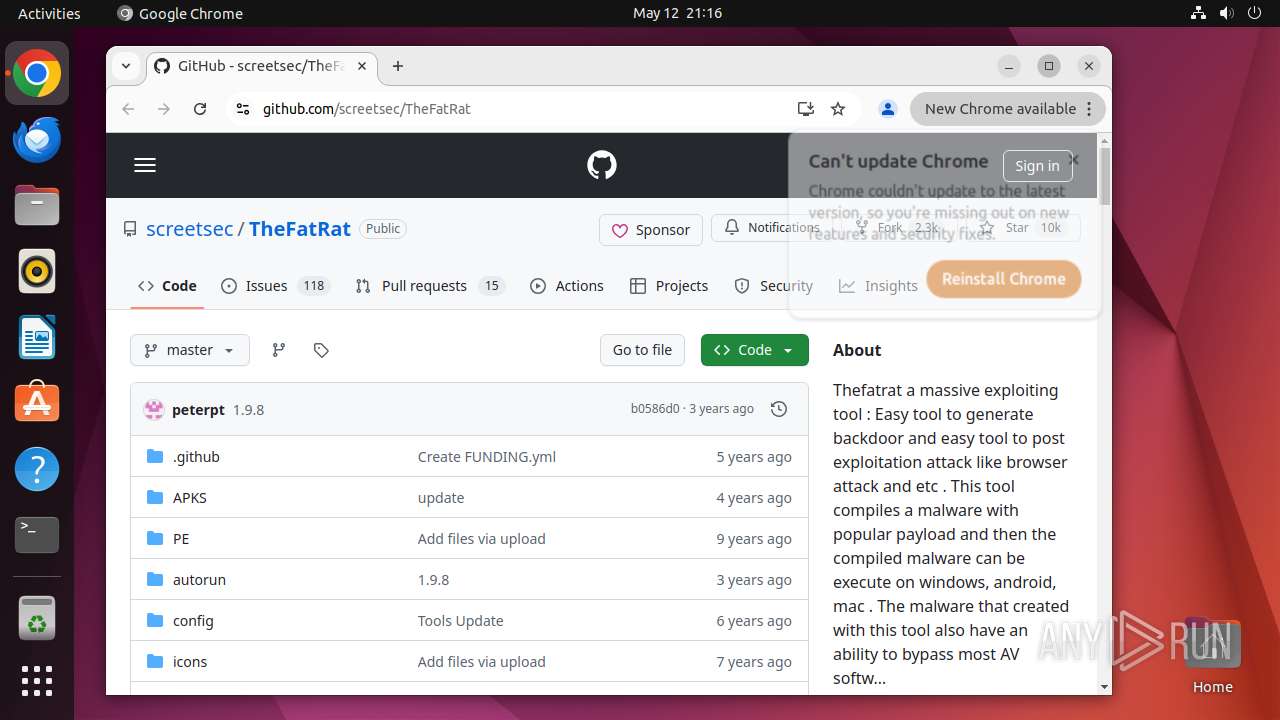This screenshot has width=1280, height=720.
Task: Launch Thunderbird from the dock
Action: [37, 140]
